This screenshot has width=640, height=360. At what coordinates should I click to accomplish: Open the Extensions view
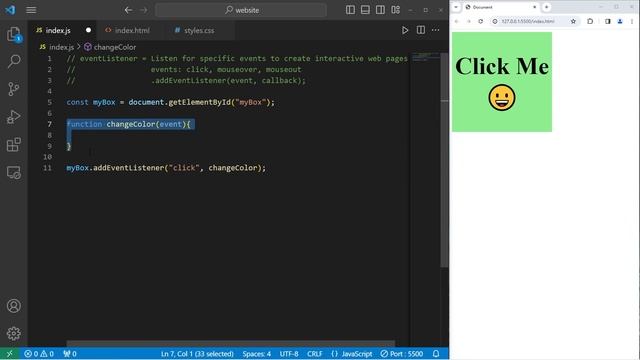pyautogui.click(x=13, y=144)
